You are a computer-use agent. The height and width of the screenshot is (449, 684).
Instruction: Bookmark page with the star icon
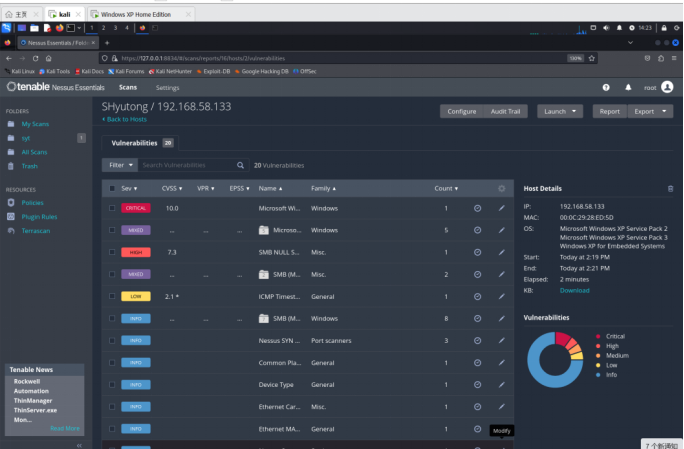pyautogui.click(x=592, y=58)
